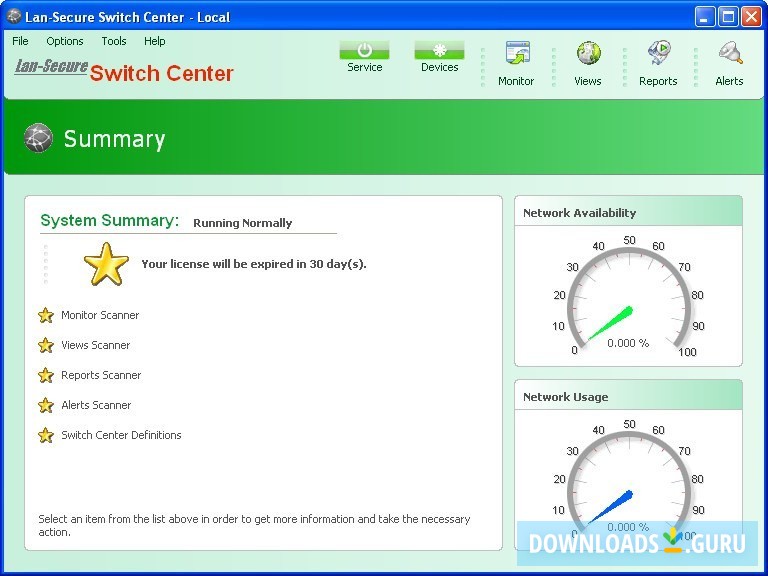This screenshot has height=576, width=768.
Task: Click the Service power button
Action: 364,50
